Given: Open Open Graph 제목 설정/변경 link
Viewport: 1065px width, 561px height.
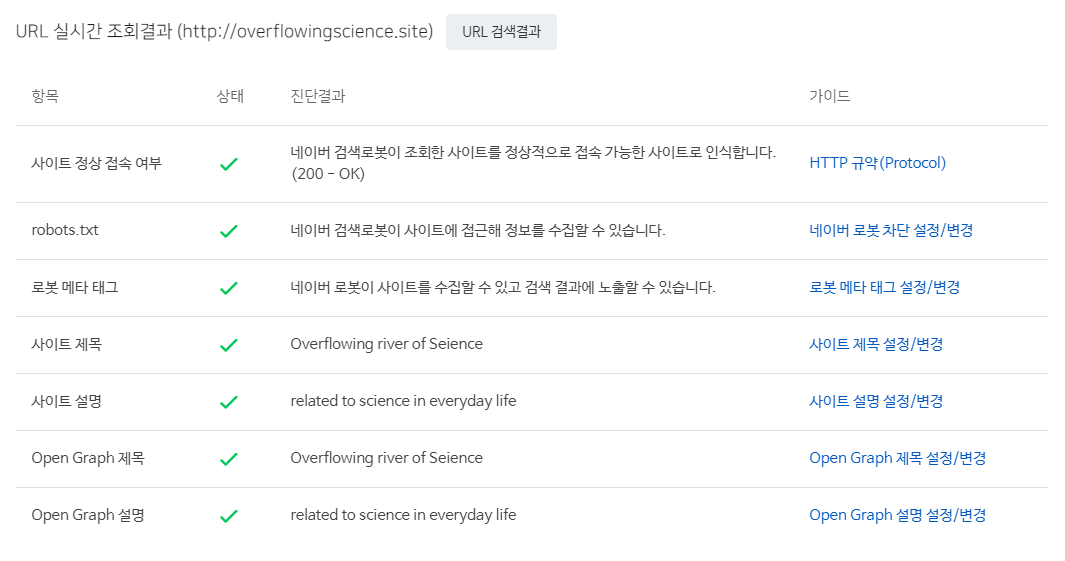Looking at the screenshot, I should [x=897, y=458].
